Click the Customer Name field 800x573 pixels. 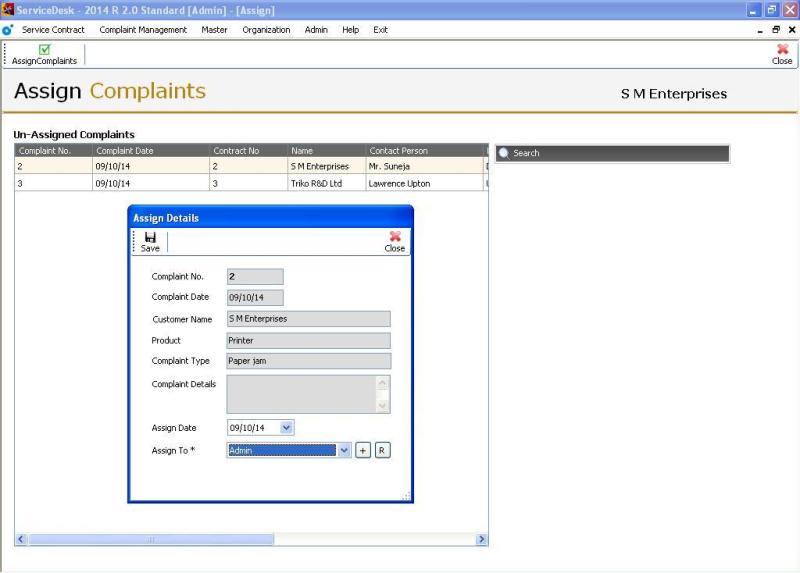(309, 319)
